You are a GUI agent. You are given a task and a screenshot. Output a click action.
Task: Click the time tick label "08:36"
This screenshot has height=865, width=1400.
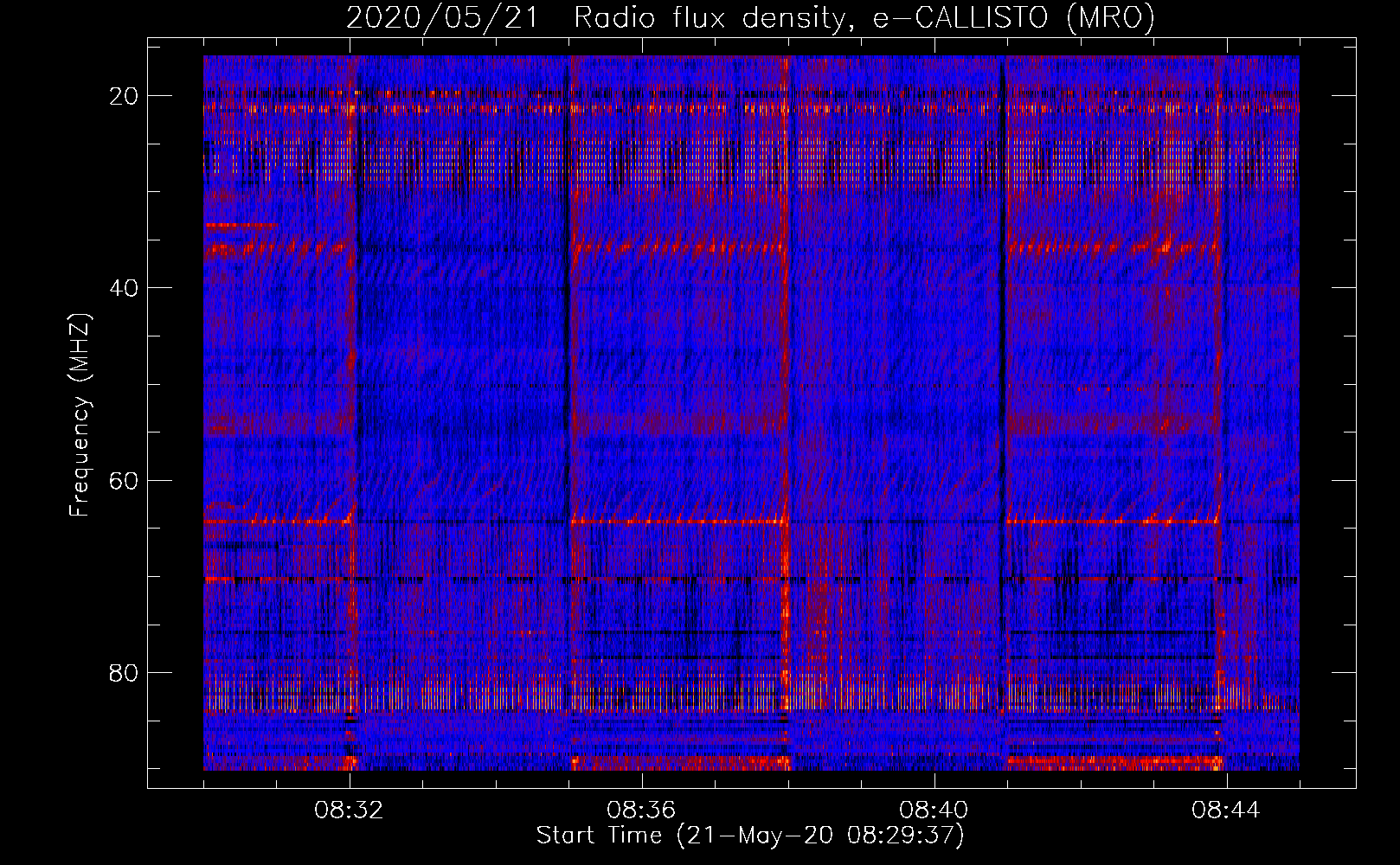point(641,811)
